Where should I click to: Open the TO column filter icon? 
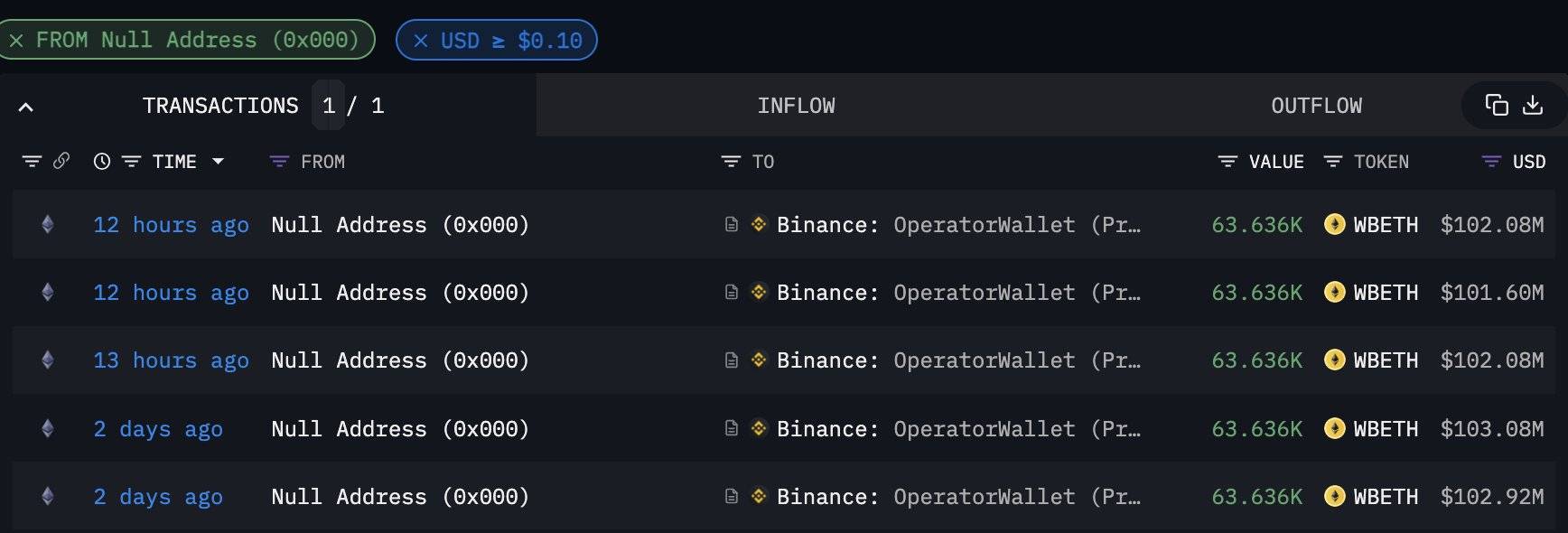[731, 162]
